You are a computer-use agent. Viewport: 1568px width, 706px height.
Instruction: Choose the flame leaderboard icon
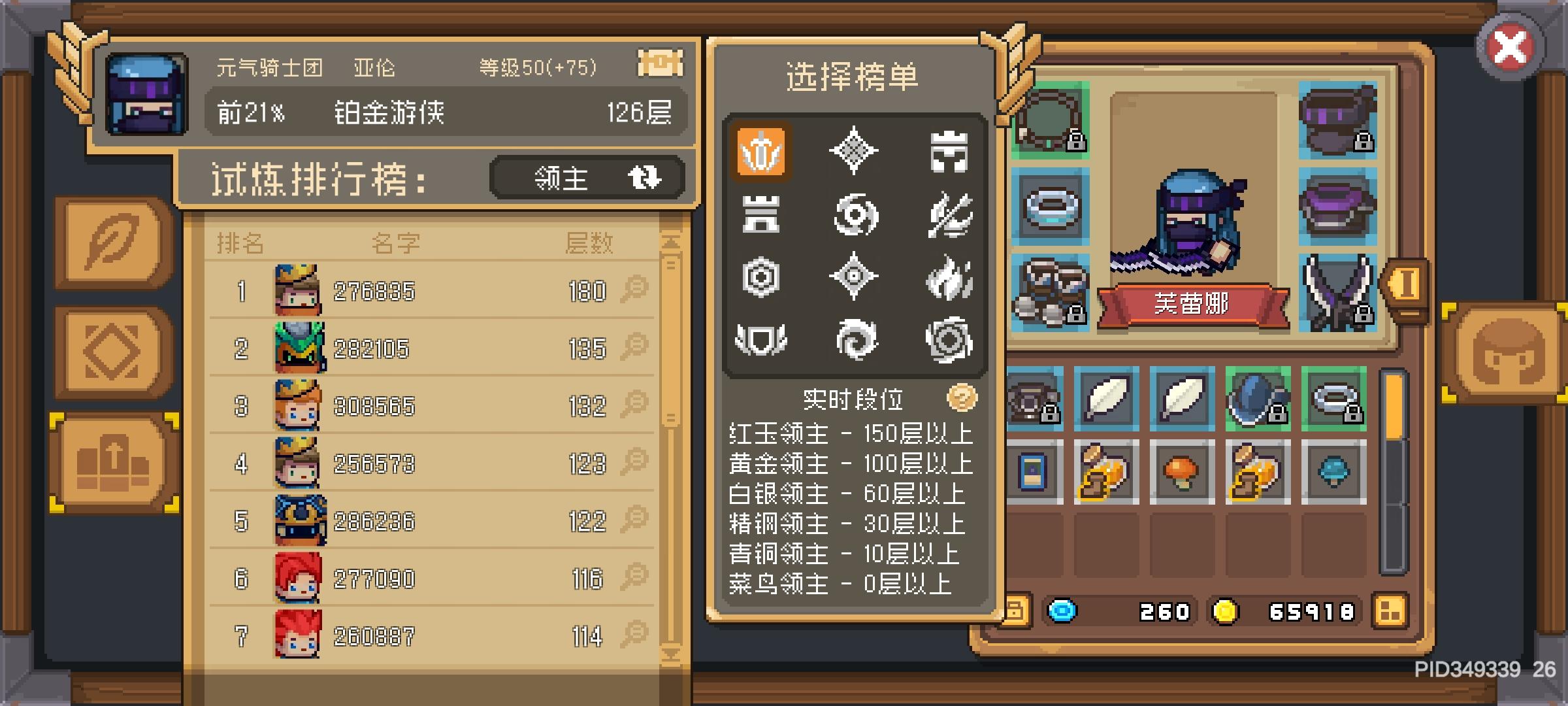(949, 277)
